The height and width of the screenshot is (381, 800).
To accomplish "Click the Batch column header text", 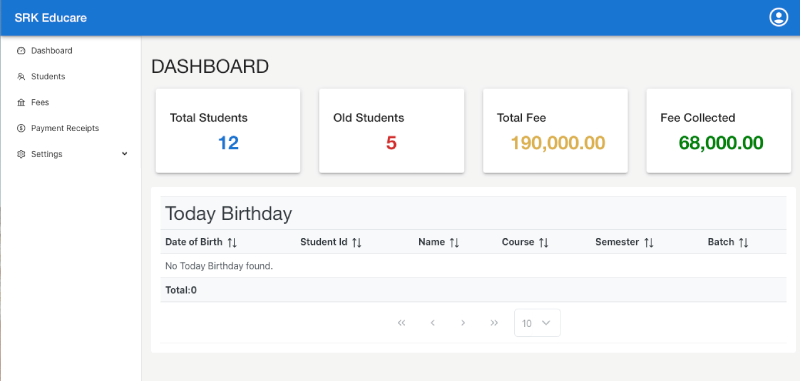I will click(721, 242).
